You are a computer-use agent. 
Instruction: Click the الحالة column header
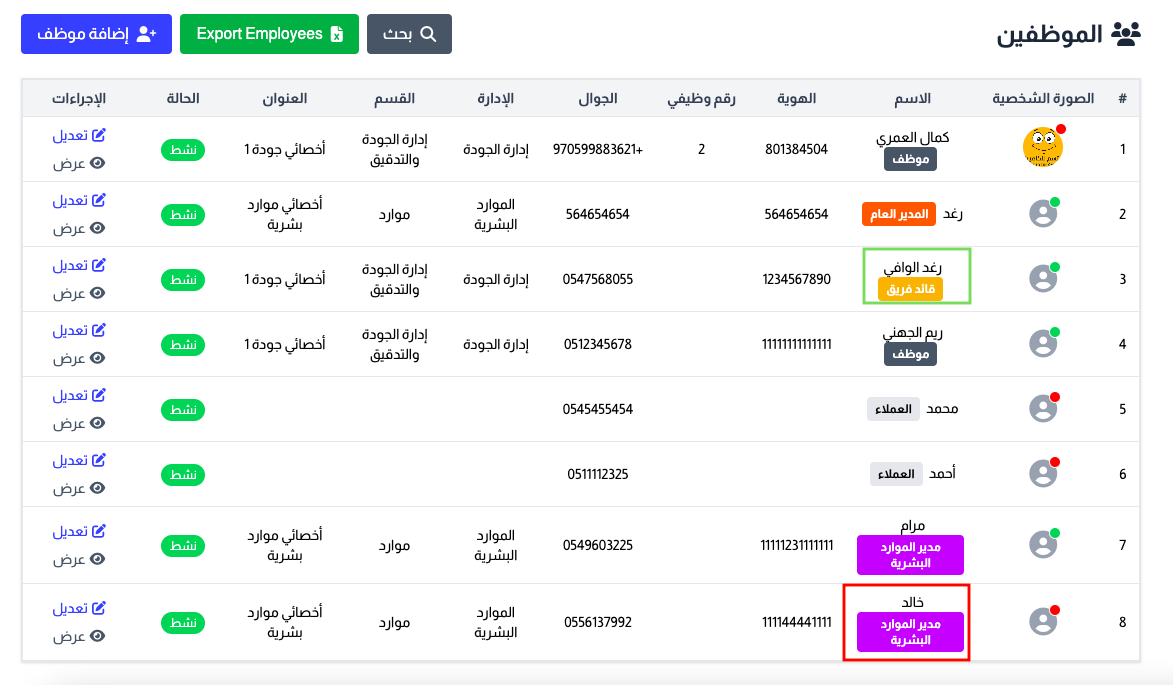click(183, 98)
